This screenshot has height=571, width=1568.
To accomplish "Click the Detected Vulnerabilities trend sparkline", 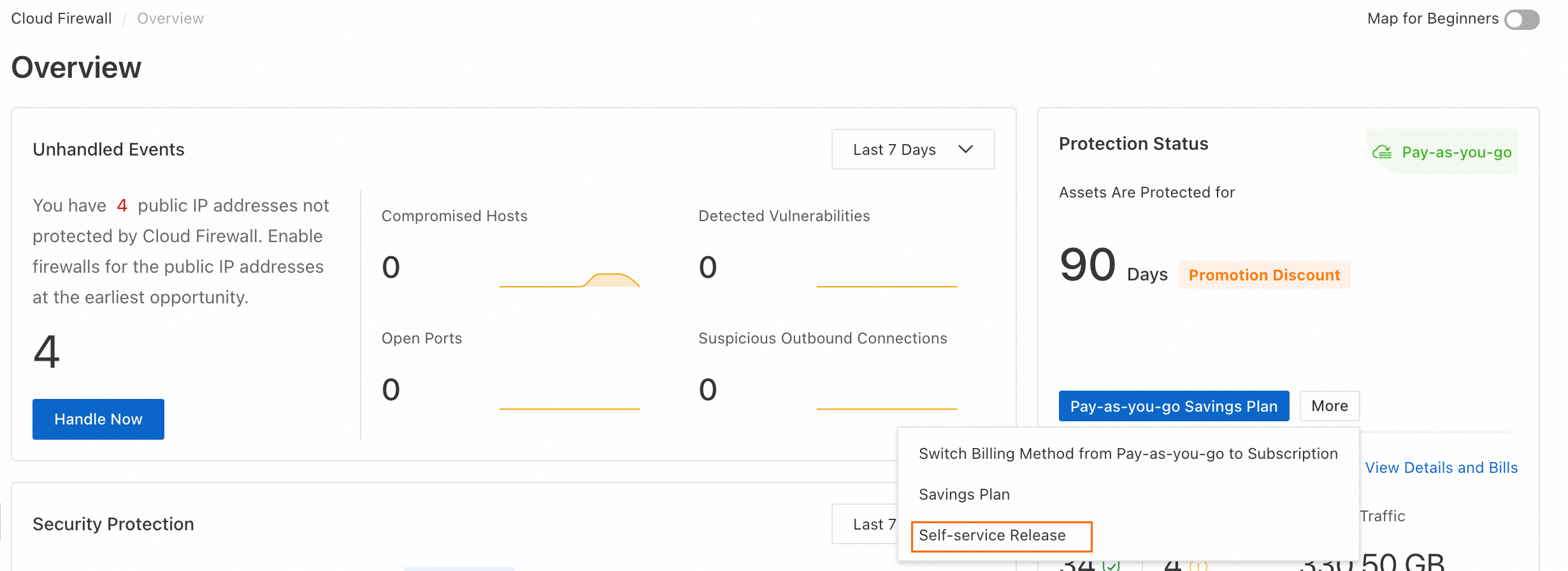I will click(886, 285).
